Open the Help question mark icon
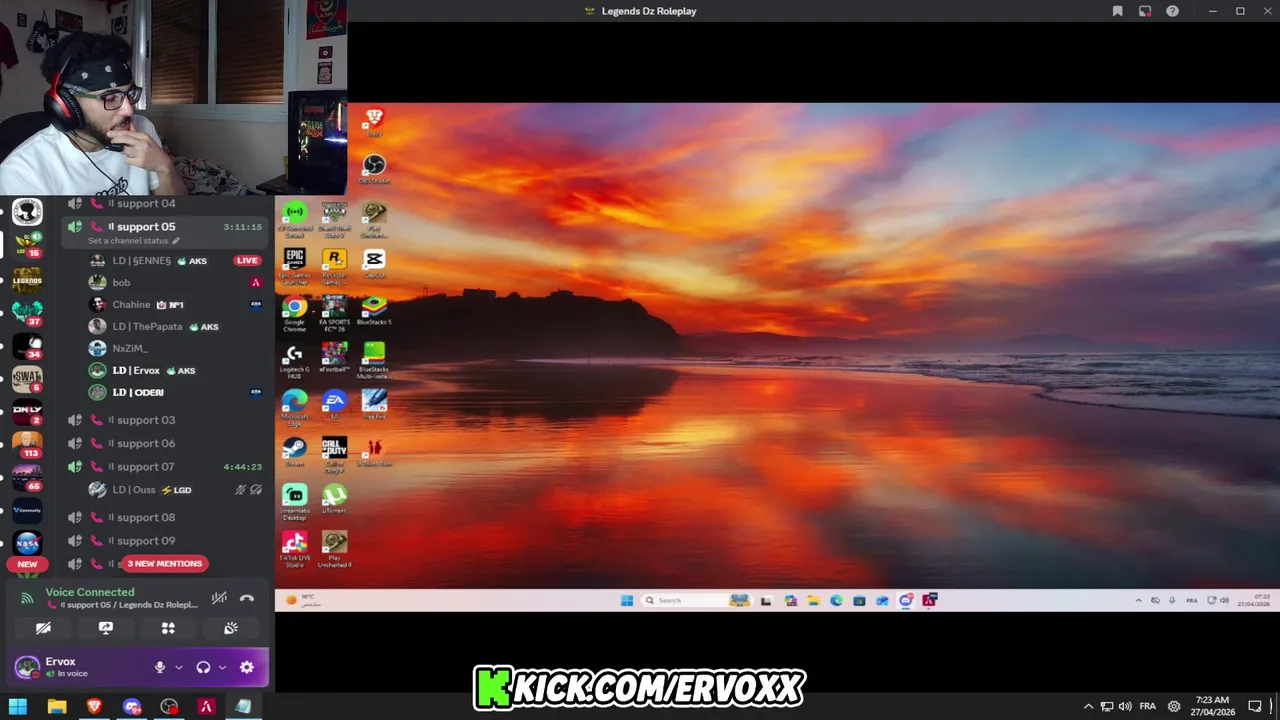 pos(1172,11)
